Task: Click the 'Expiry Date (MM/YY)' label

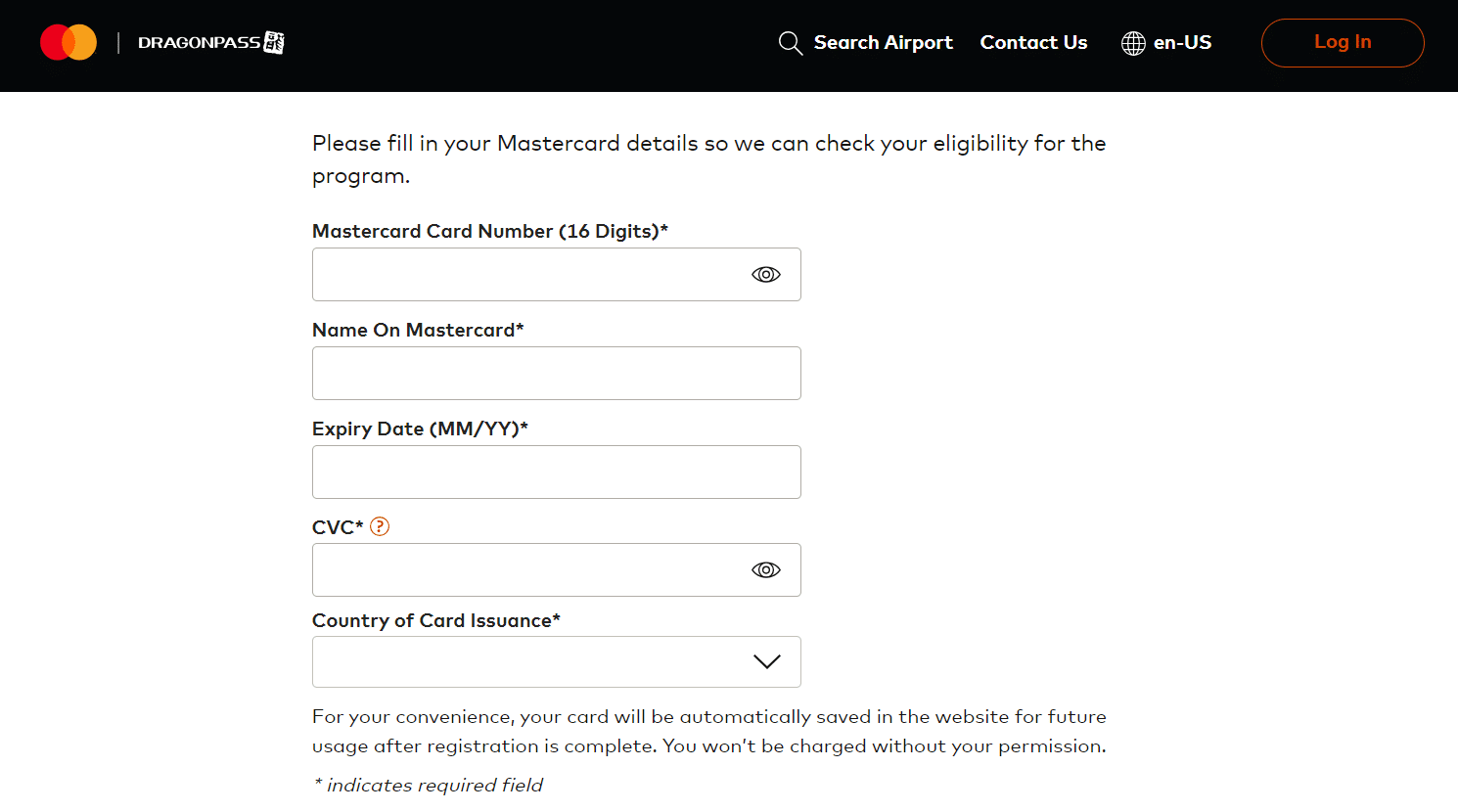Action: click(x=420, y=429)
